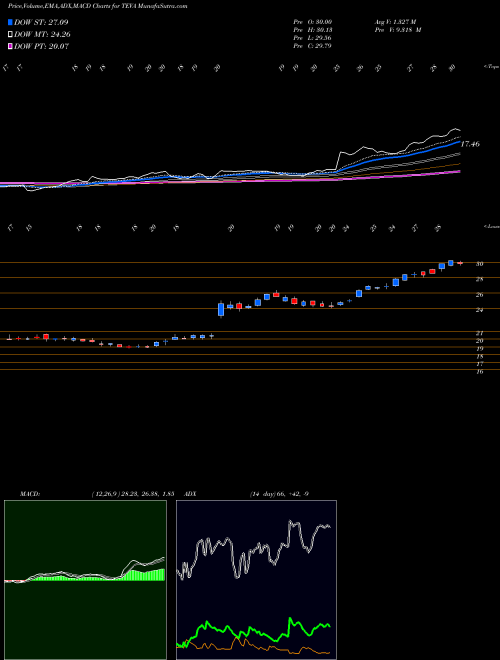Image resolution: width=500 pixels, height=660 pixels.
Task: Click the 'Avg V: 1.327 M' volume text
Action: 395,22
